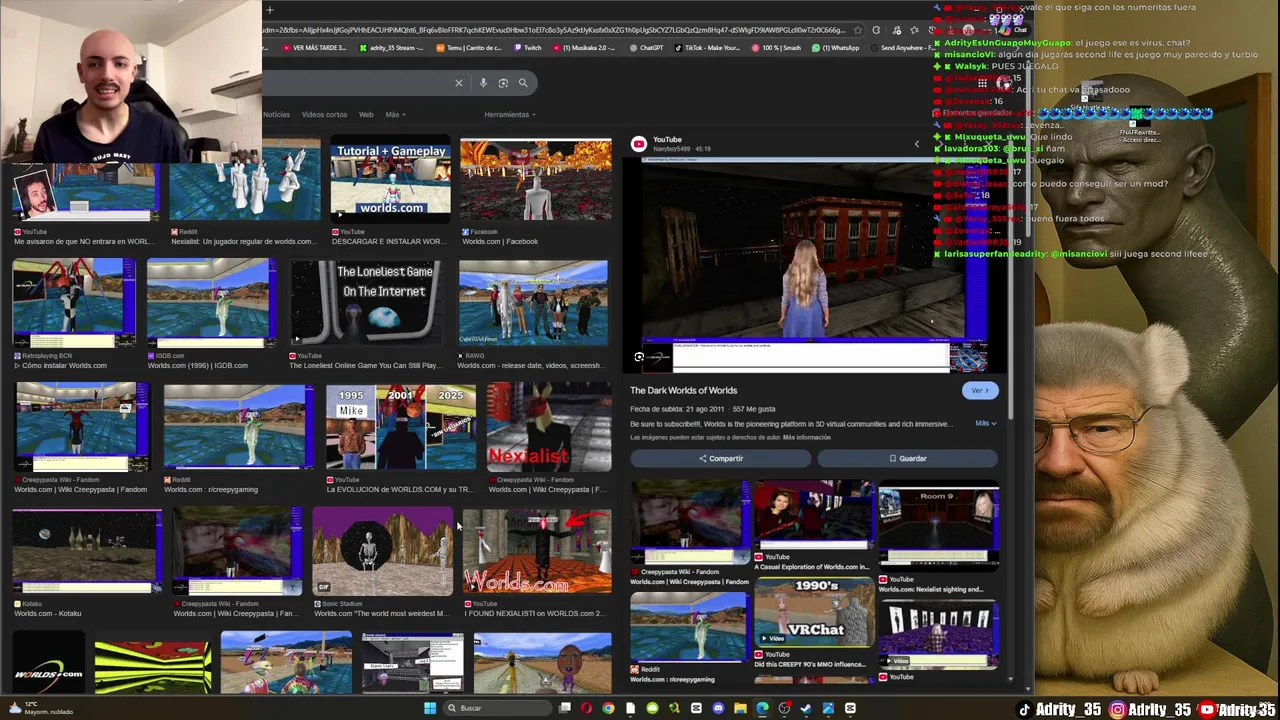Open the TikTok bookmark
Image resolution: width=1280 pixels, height=720 pixels.
708,48
